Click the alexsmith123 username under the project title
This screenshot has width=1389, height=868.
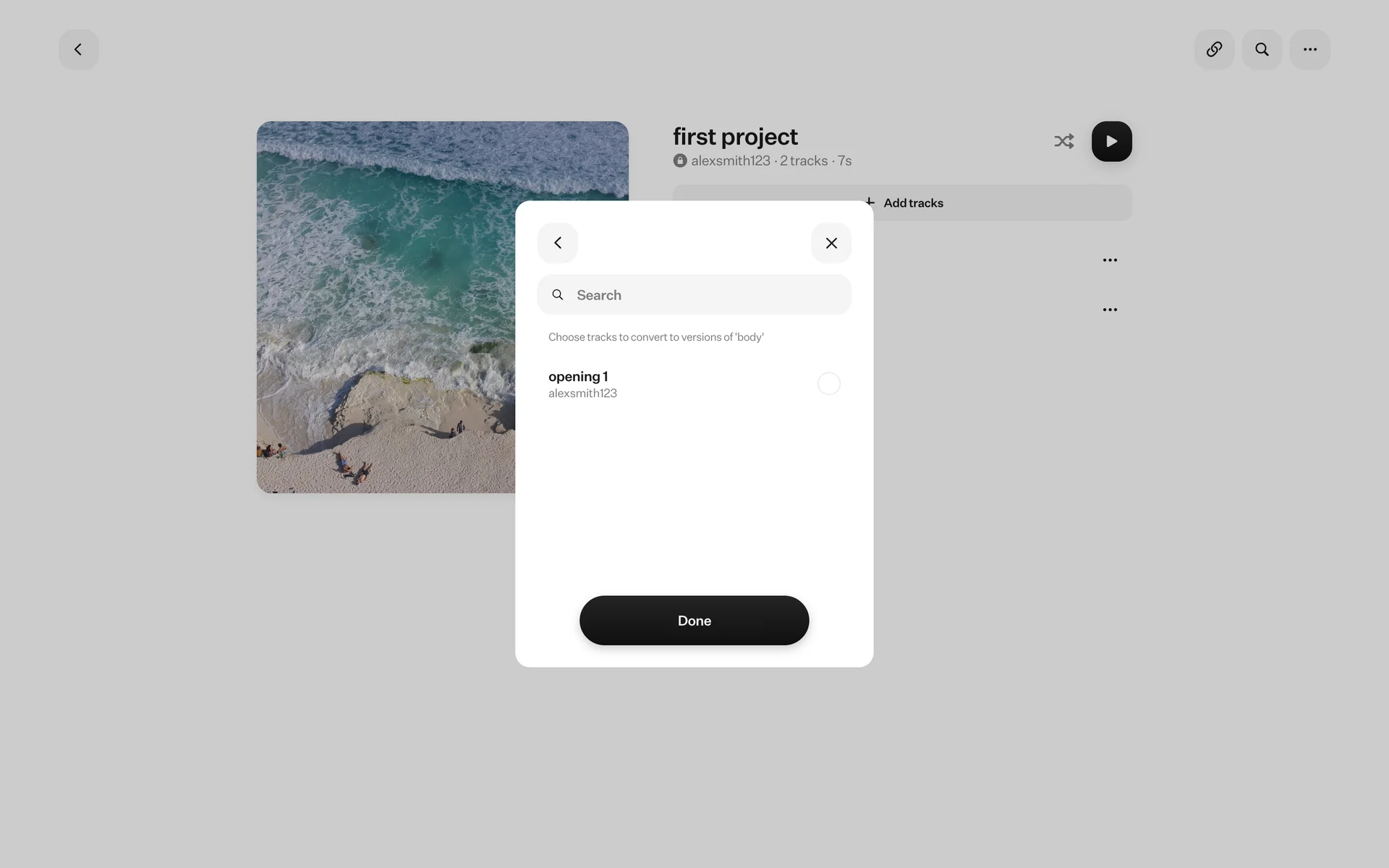(731, 161)
